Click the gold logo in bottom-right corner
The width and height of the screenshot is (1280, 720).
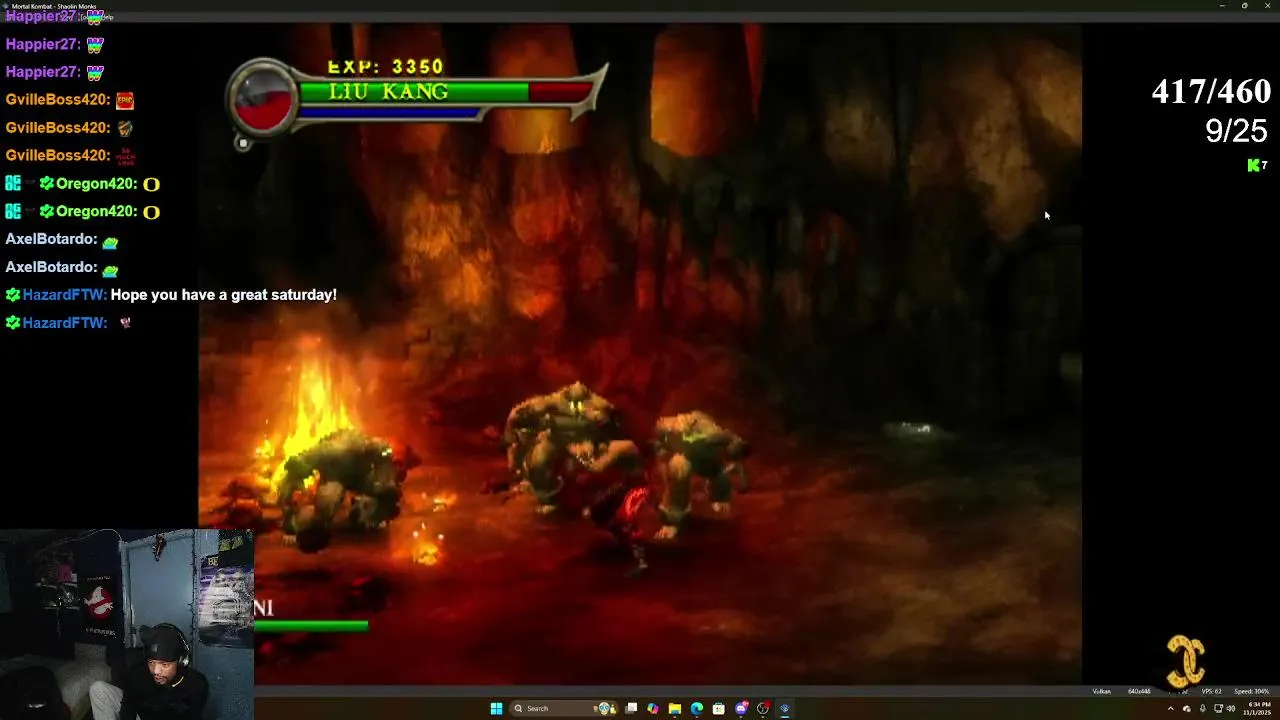(x=1186, y=661)
